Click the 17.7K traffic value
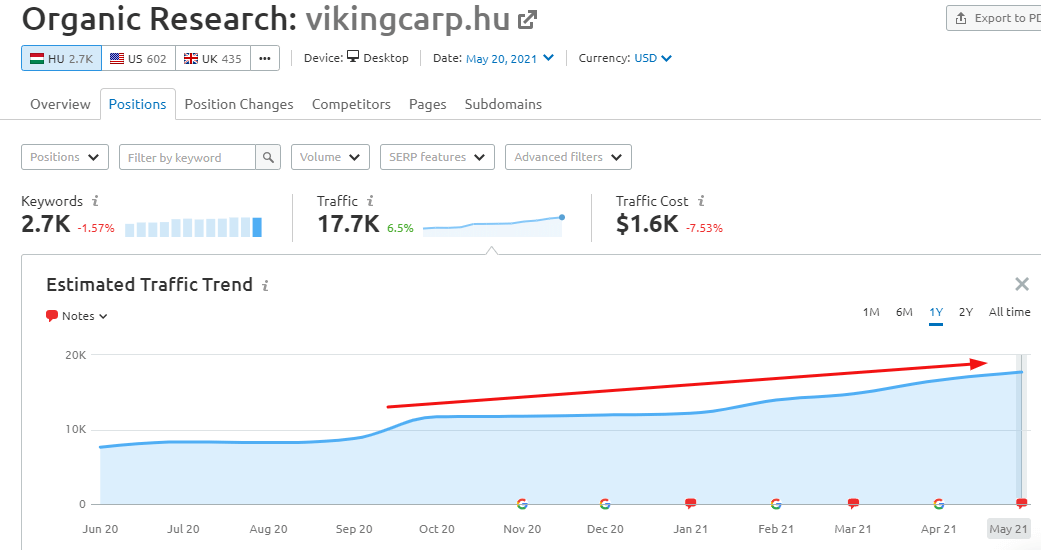Viewport: 1041px width, 550px height. pos(349,225)
